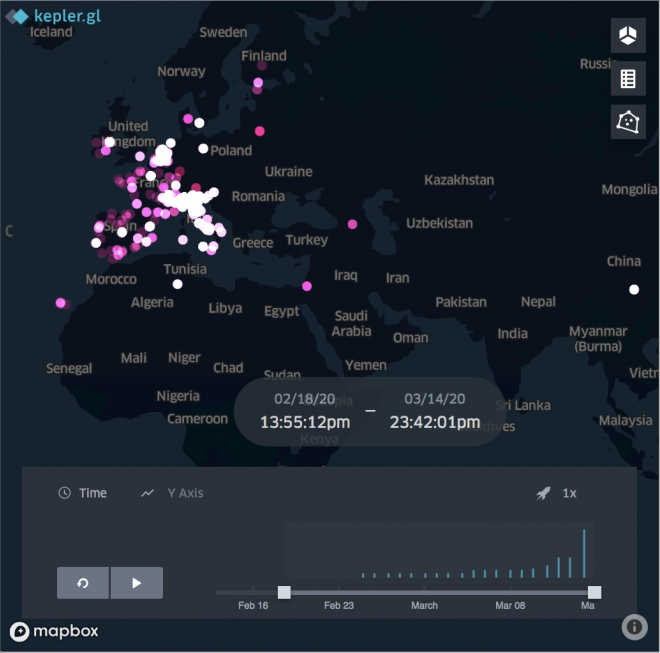Click the mapbox logo
The image size is (660, 653).
click(x=53, y=631)
